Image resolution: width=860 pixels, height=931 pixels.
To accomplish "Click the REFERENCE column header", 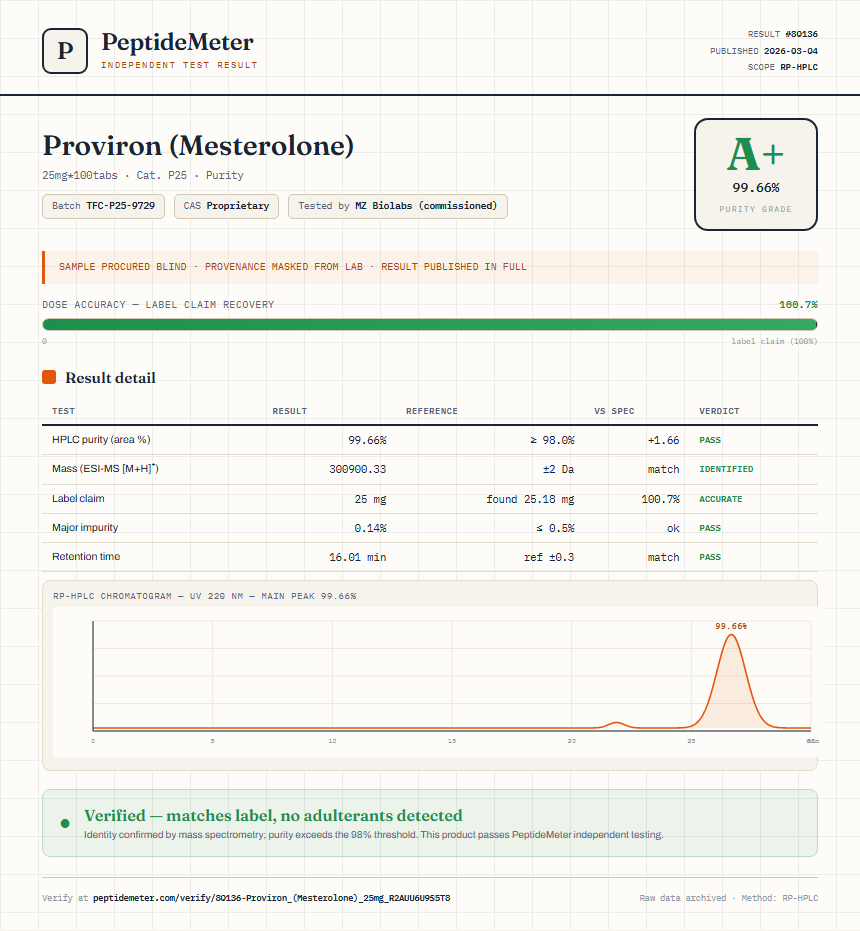I will tap(432, 411).
